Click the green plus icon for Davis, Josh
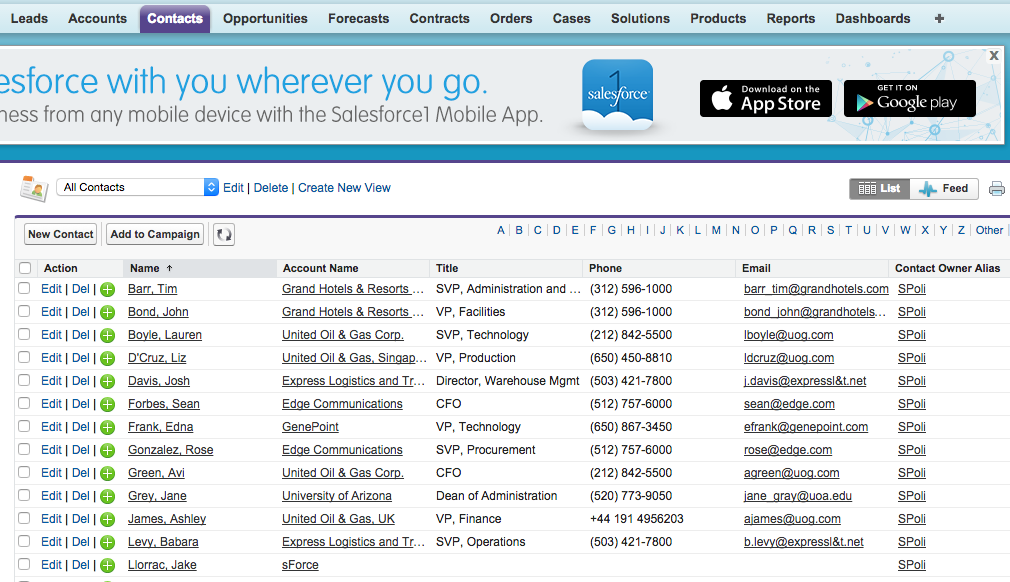The height and width of the screenshot is (582, 1010). pyautogui.click(x=108, y=382)
